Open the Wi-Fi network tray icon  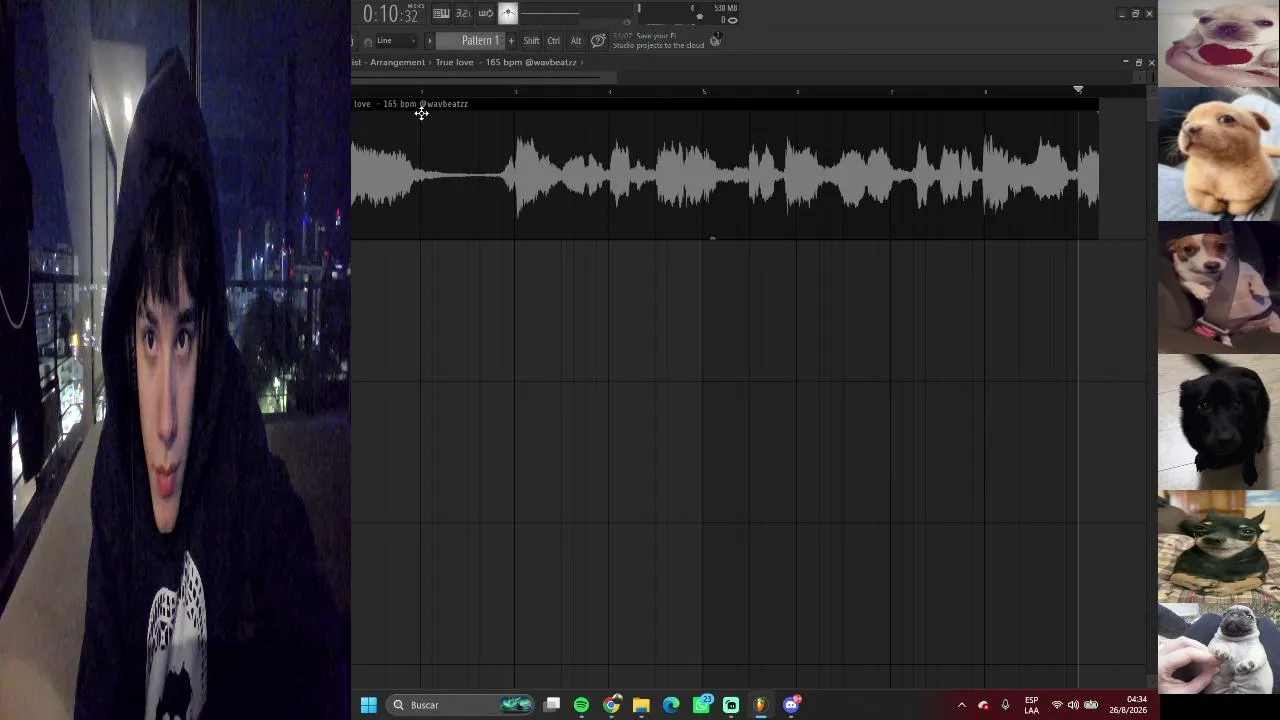(1057, 705)
